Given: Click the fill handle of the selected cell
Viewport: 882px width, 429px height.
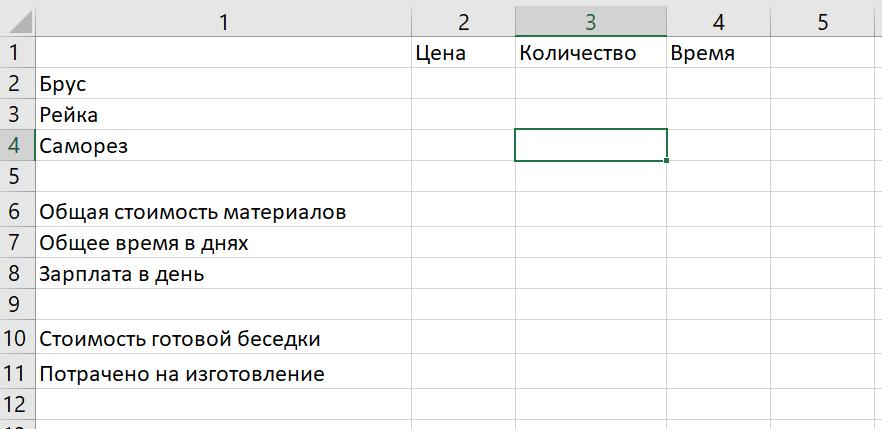Looking at the screenshot, I should [x=666, y=160].
